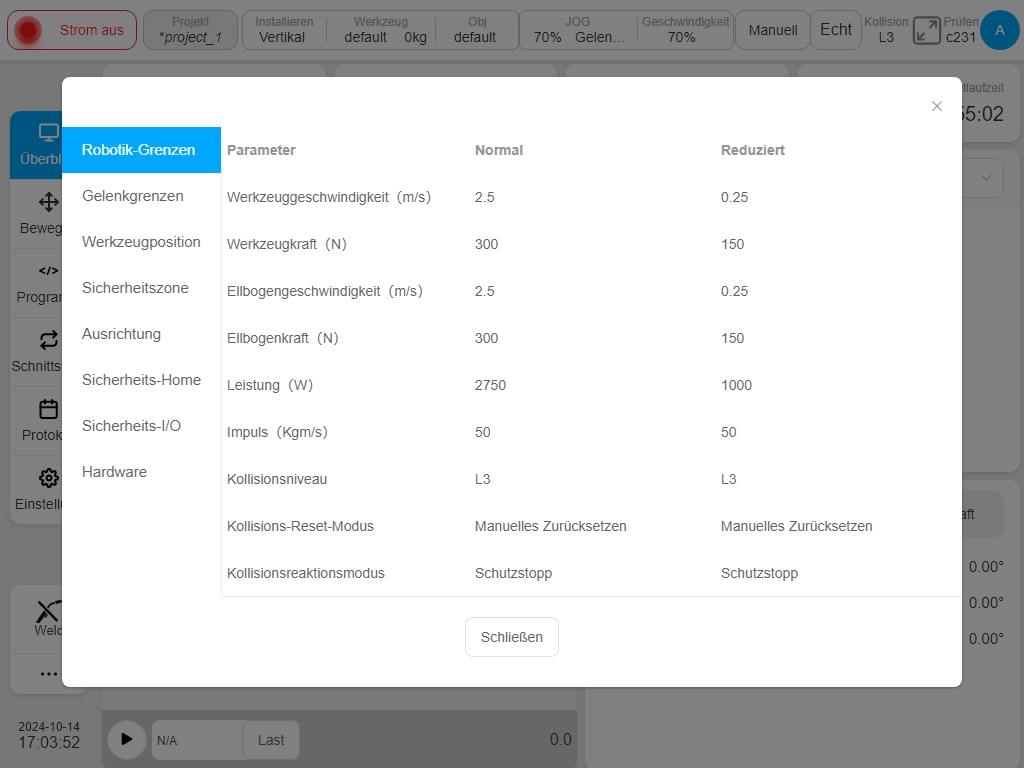Image resolution: width=1024 pixels, height=768 pixels.
Task: Click the Werkzeuggeschwindigkeit Reduziert value 0.25
Action: click(734, 197)
